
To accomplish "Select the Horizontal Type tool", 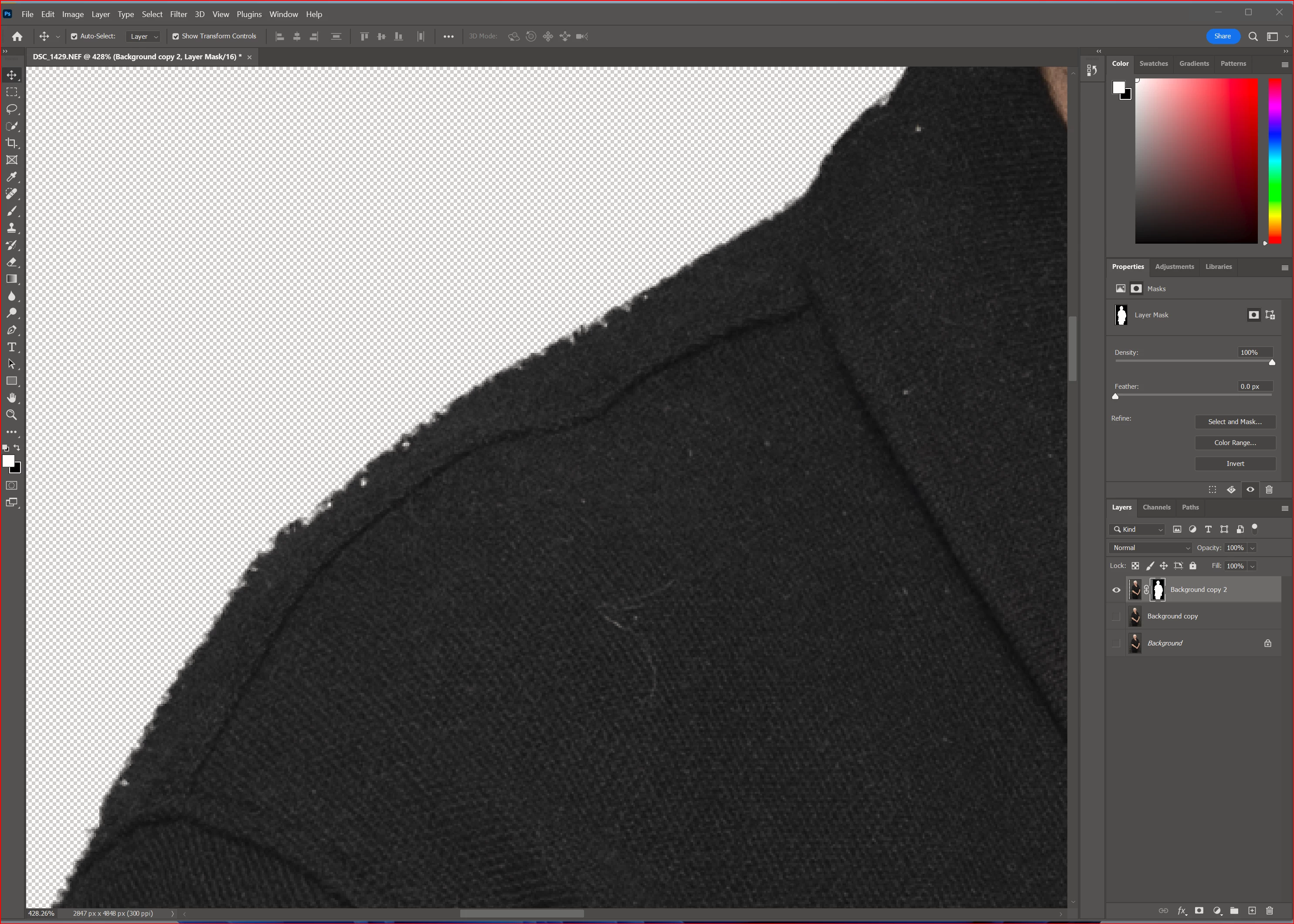I will (11, 347).
